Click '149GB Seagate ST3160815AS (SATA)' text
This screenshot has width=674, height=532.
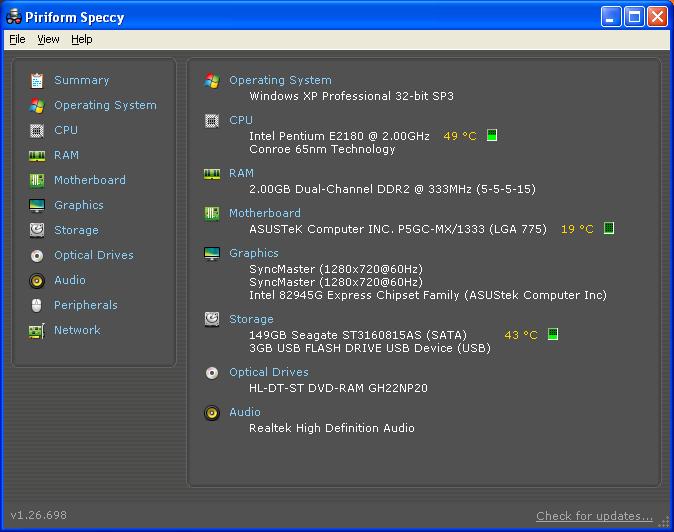tap(358, 335)
